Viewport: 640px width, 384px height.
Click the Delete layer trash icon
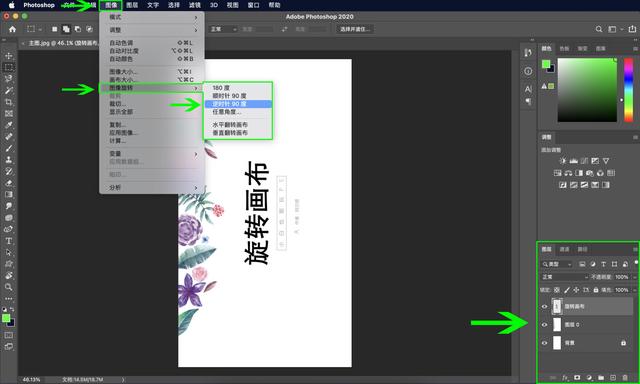coord(624,378)
